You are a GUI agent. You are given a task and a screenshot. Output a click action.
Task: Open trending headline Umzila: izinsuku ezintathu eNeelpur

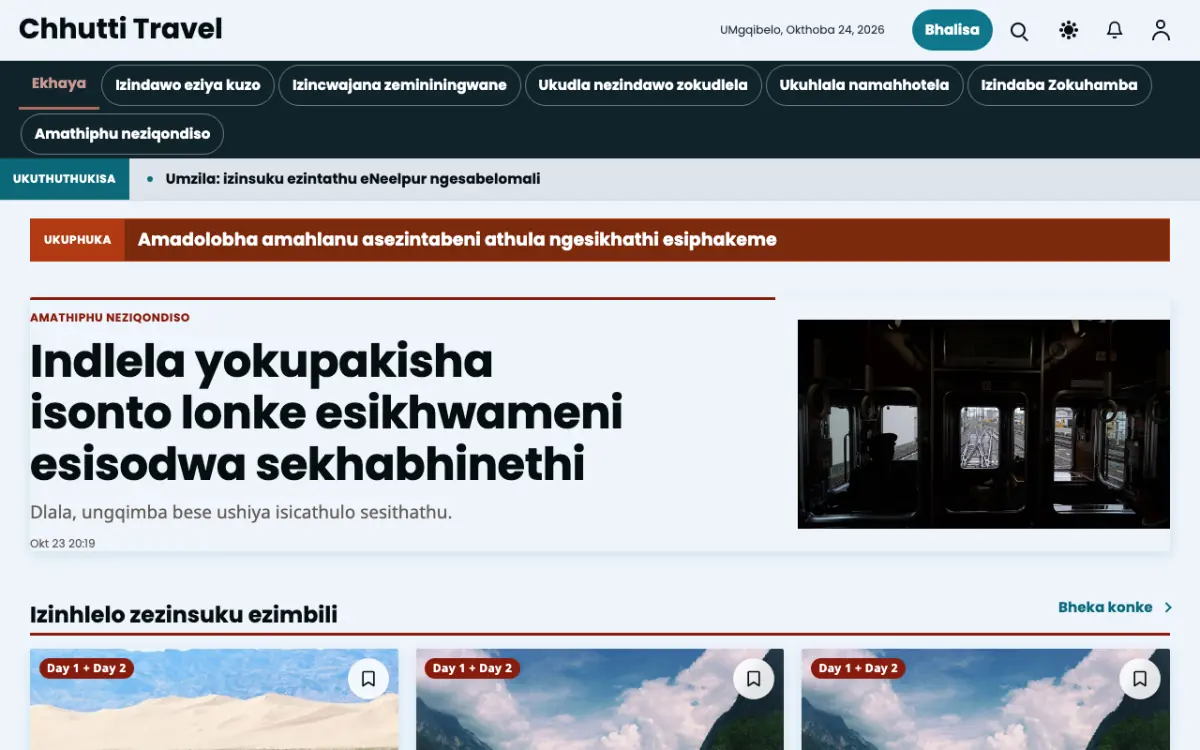(353, 179)
